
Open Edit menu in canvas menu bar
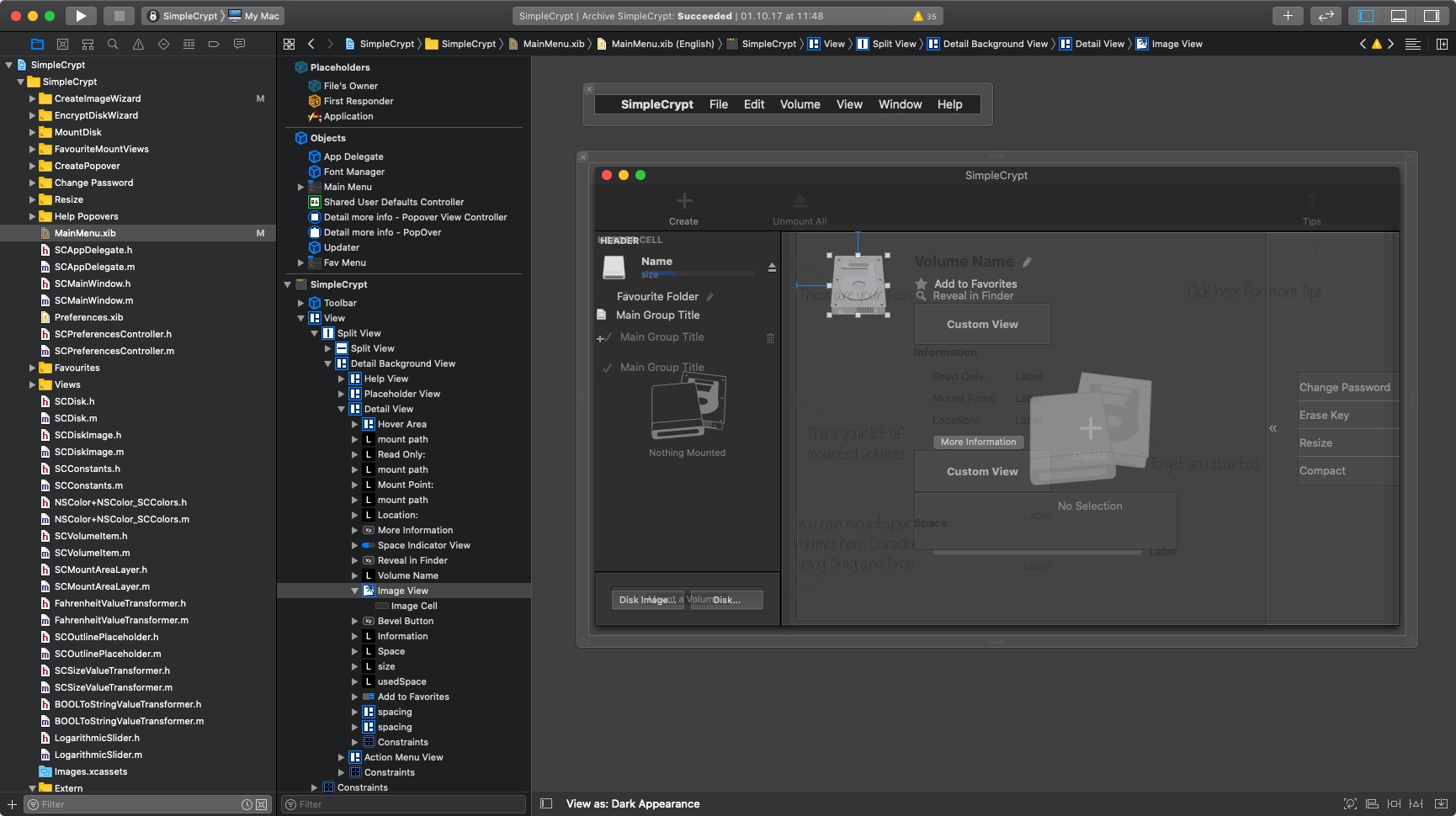[x=753, y=104]
